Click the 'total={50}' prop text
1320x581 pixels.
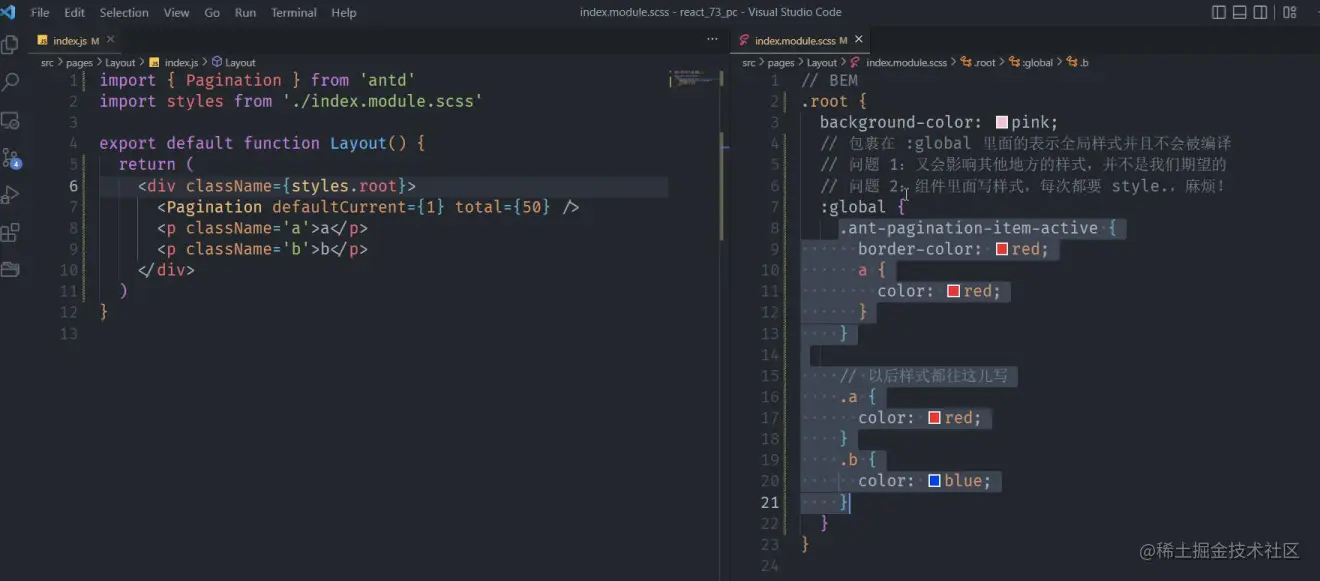click(503, 207)
